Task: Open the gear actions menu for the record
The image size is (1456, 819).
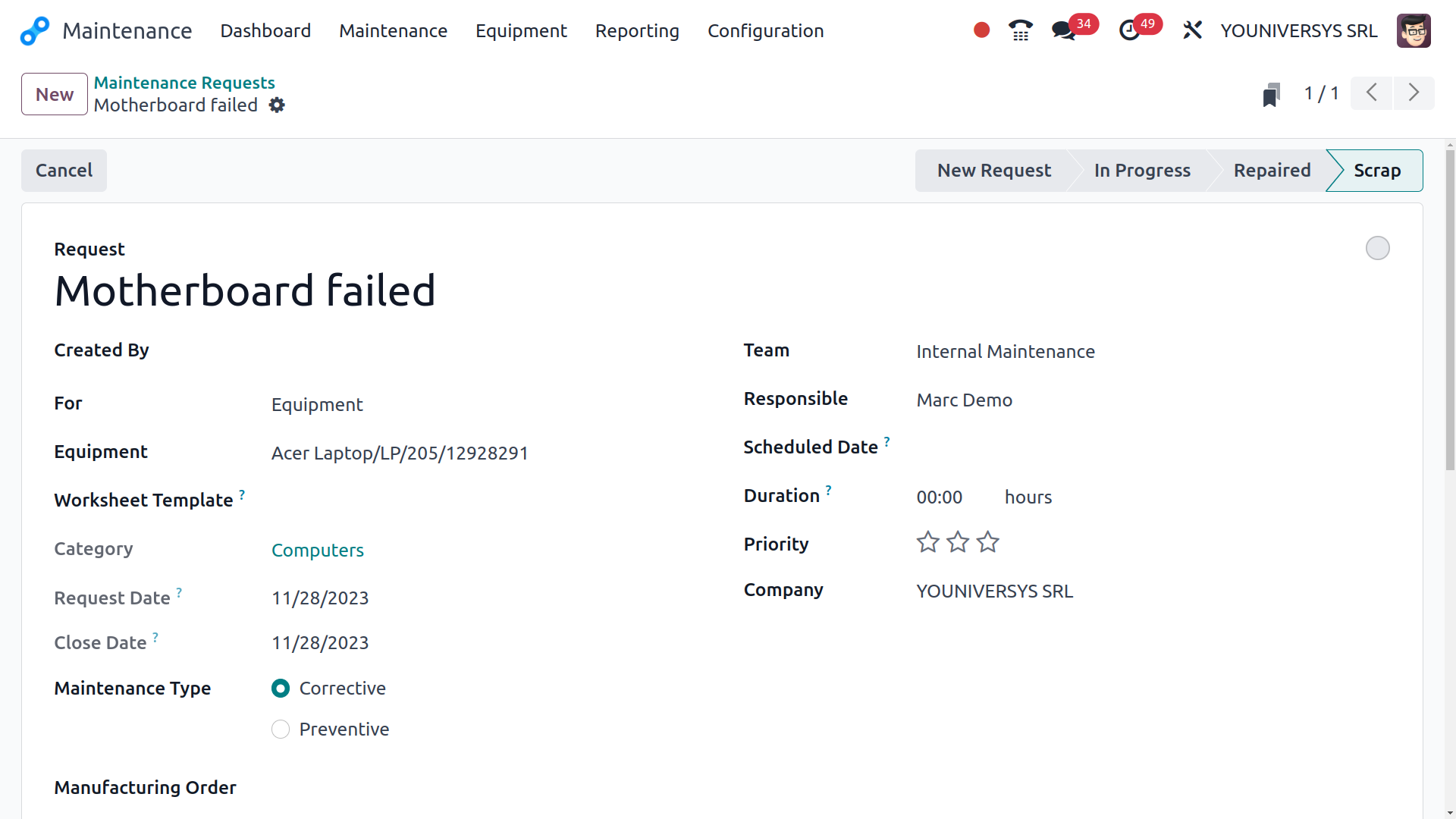Action: tap(277, 105)
